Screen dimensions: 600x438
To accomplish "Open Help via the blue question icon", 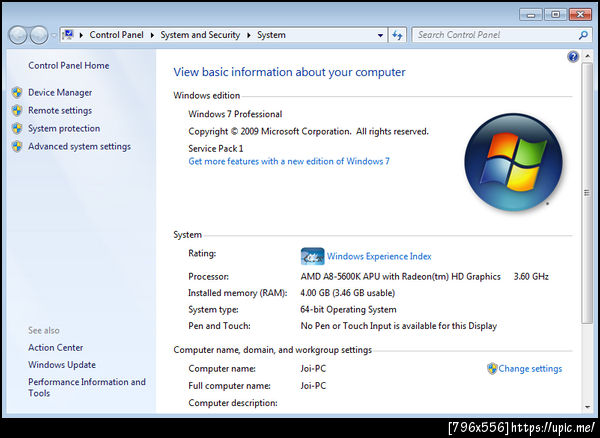I will click(573, 57).
